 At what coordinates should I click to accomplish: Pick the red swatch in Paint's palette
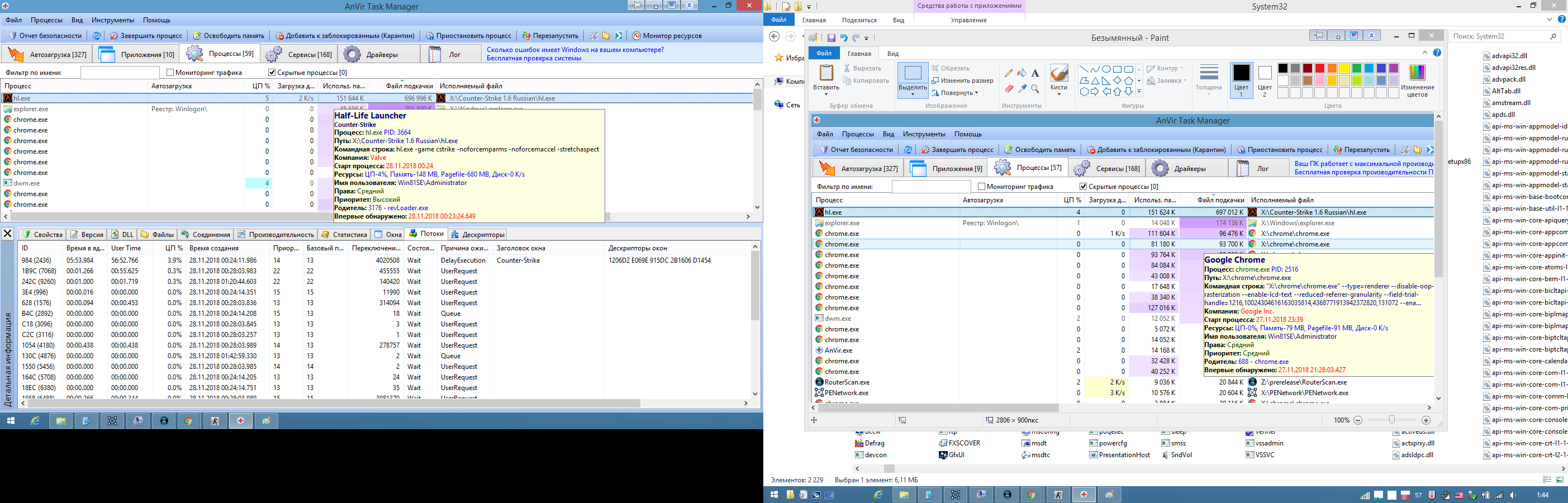click(x=1320, y=68)
